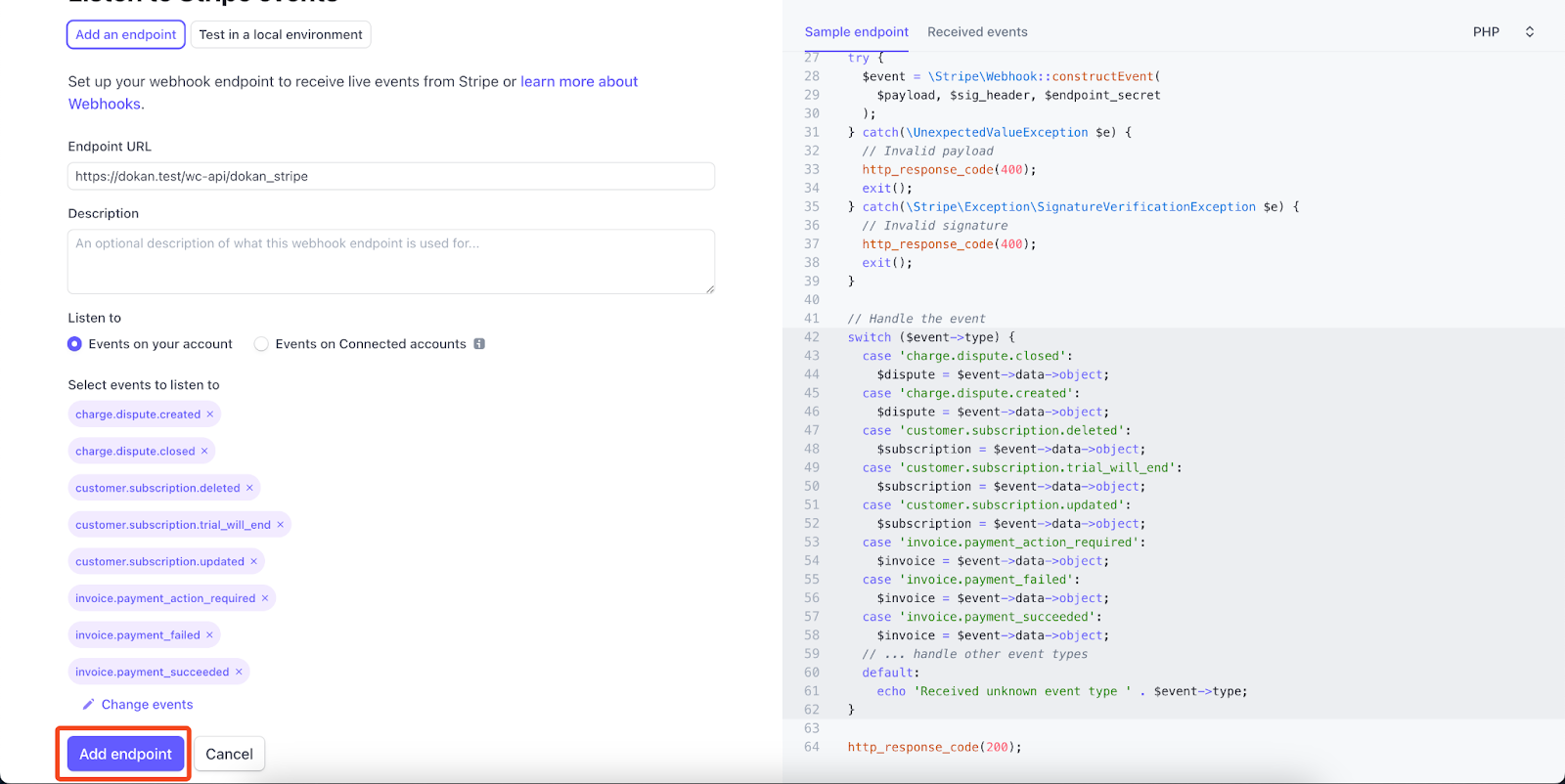Viewport: 1565px width, 784px height.
Task: Click the Add endpoint button
Action: (x=125, y=754)
